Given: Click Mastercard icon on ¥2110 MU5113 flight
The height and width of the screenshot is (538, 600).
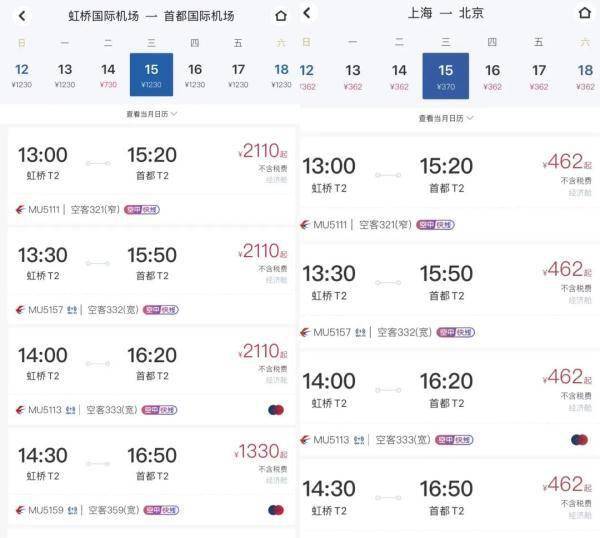Looking at the screenshot, I should point(276,409).
